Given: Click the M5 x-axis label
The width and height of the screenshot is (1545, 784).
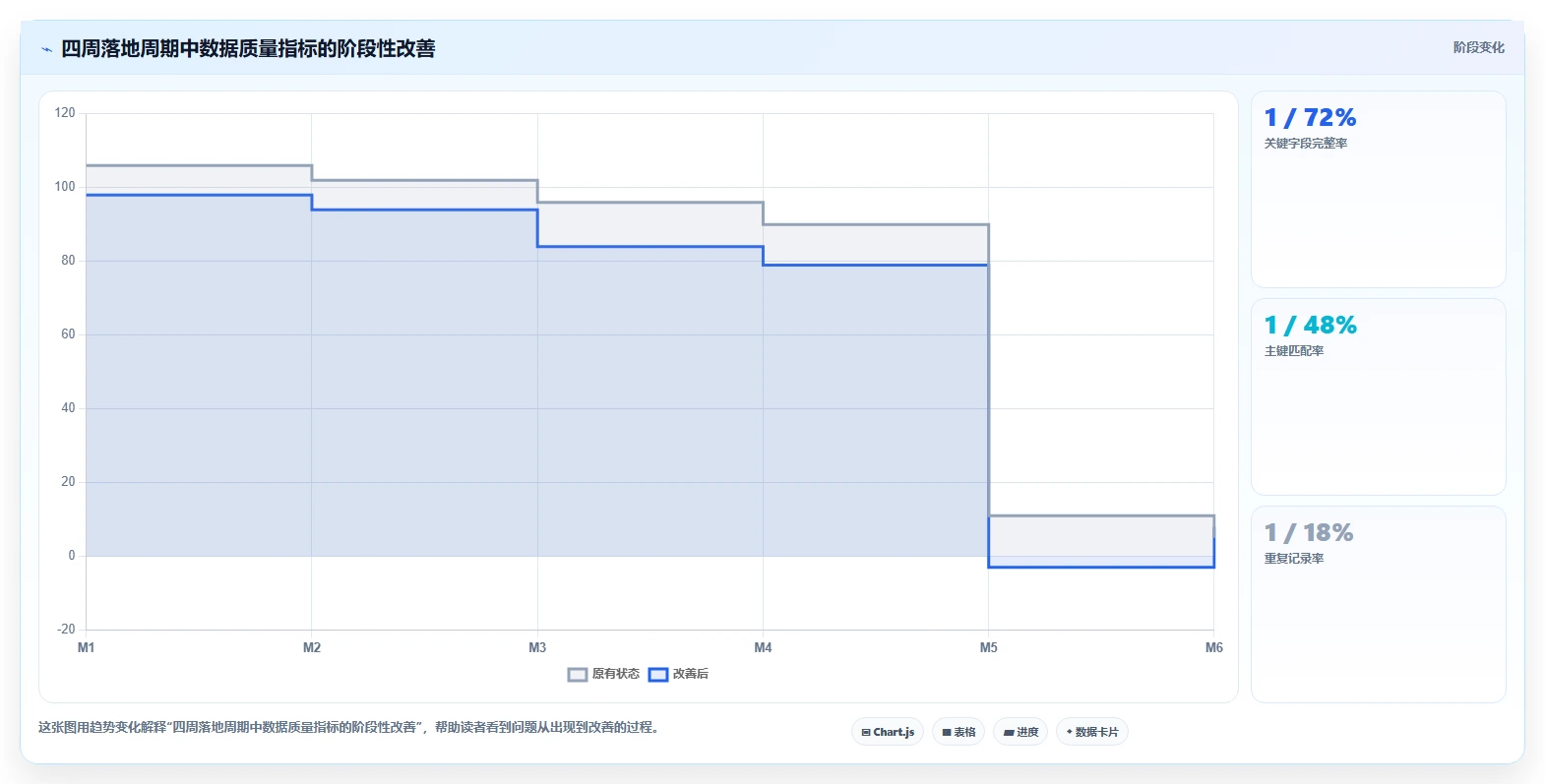Looking at the screenshot, I should [x=988, y=647].
